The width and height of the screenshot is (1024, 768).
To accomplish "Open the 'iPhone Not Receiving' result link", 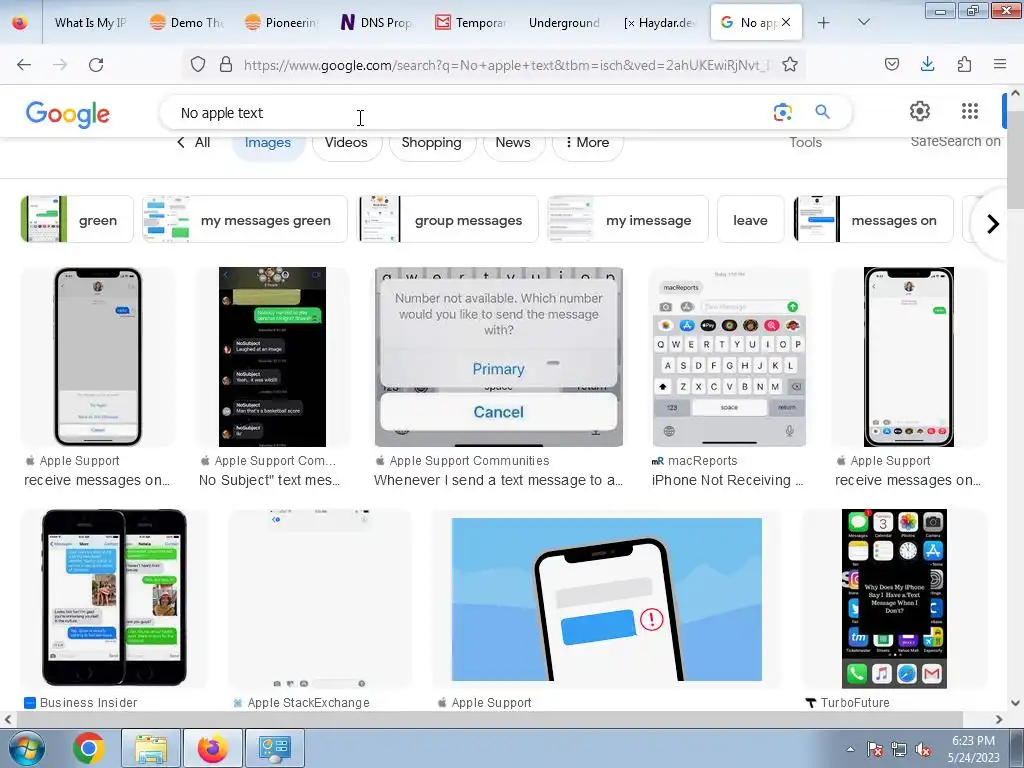I will click(x=727, y=480).
